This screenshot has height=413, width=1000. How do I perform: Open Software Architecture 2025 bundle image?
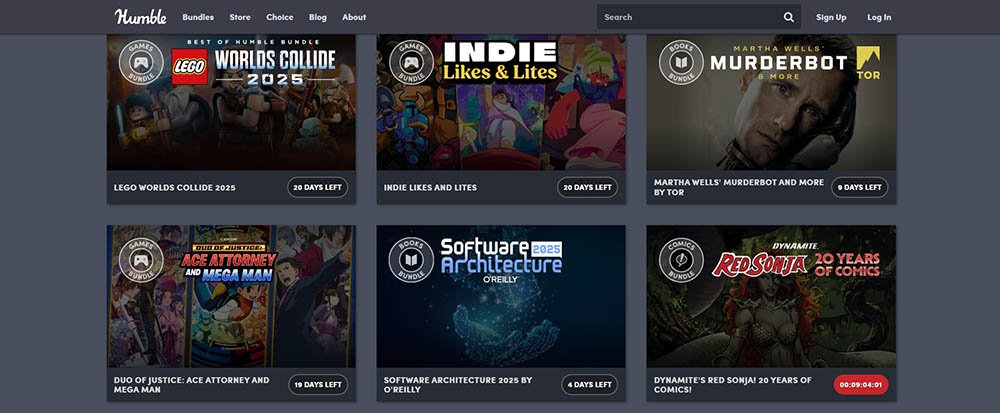point(501,296)
